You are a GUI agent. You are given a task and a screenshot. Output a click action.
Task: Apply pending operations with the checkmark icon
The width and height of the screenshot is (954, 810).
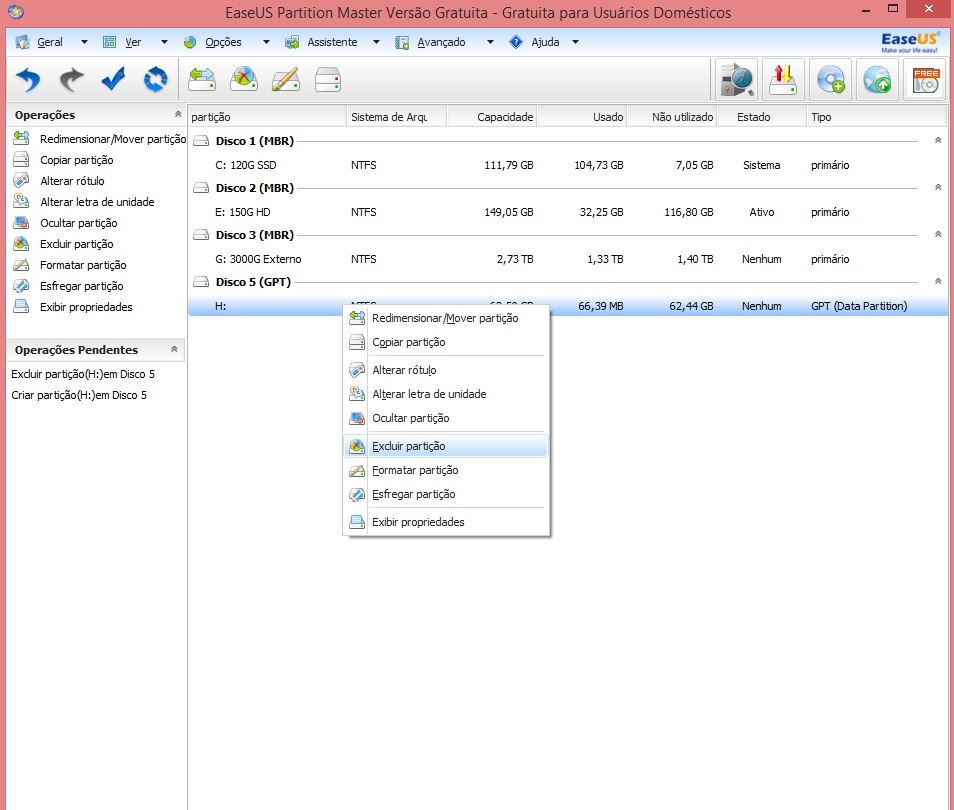click(x=113, y=79)
